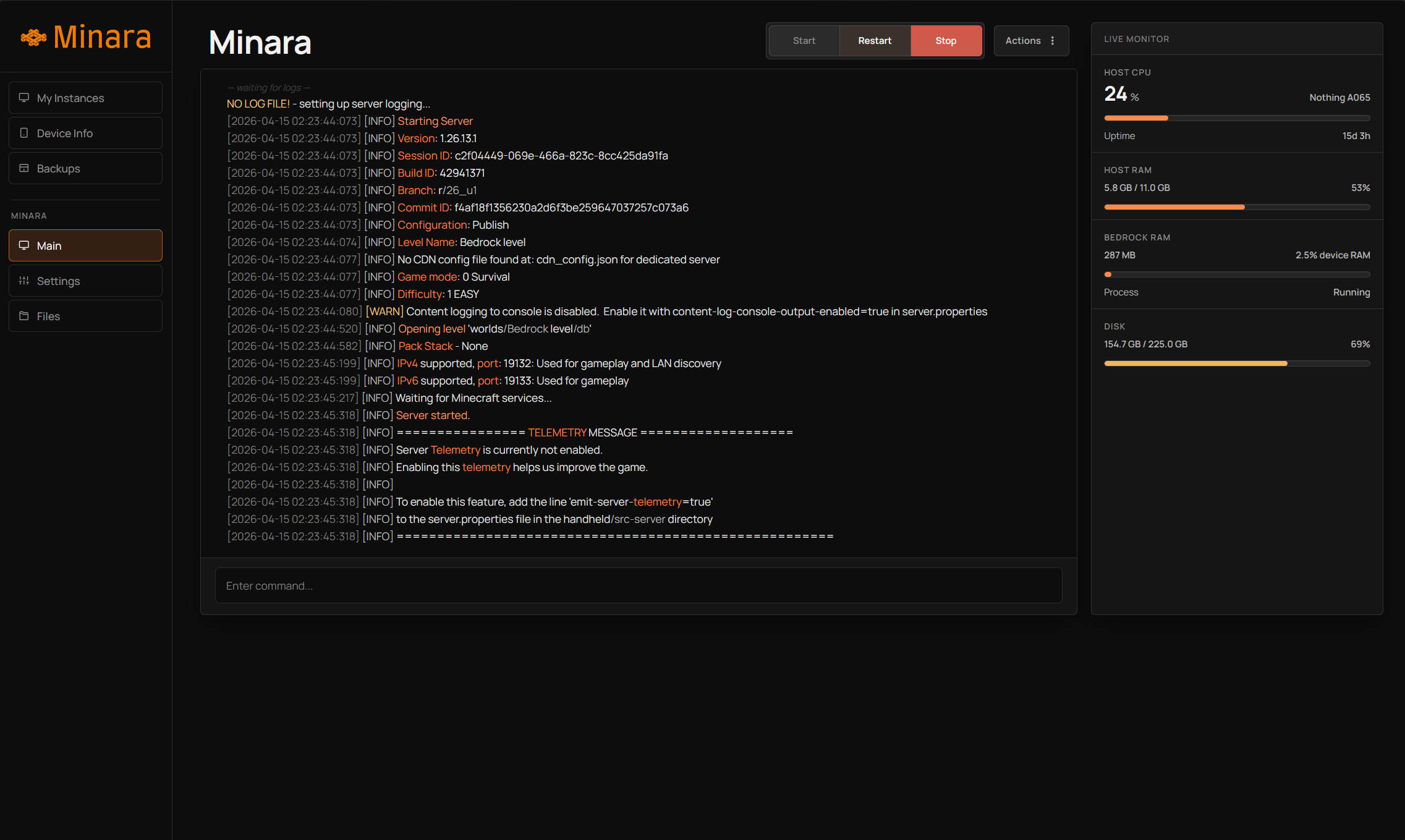Open the Device Info page
Screen dimensions: 1405x840
pos(85,133)
